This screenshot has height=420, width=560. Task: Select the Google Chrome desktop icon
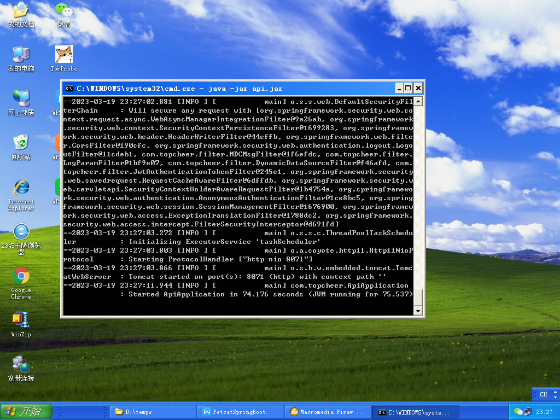point(21,284)
